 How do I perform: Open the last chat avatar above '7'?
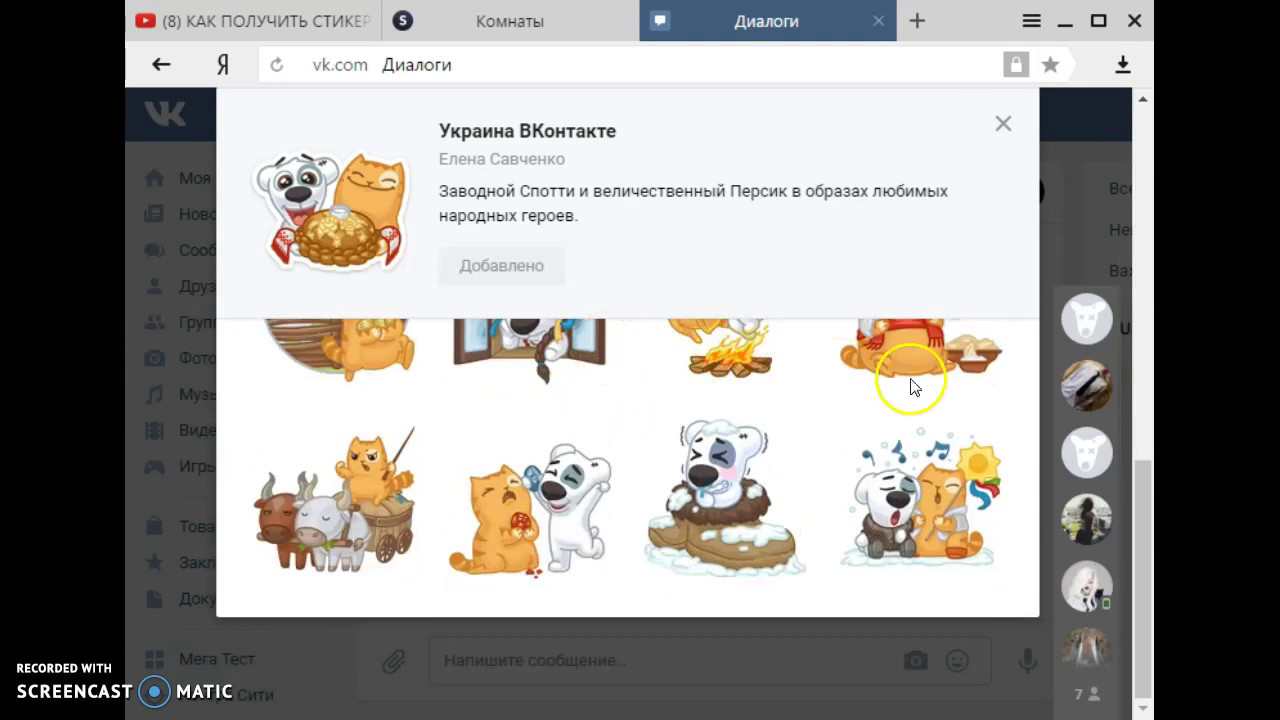click(x=1086, y=650)
